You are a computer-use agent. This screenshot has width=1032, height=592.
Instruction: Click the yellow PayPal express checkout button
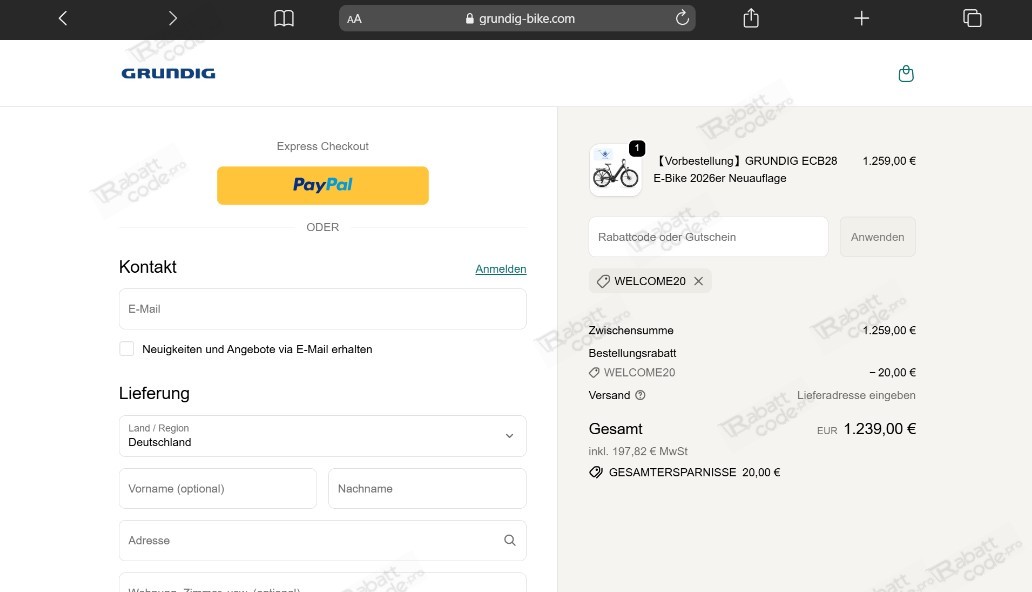coord(322,185)
